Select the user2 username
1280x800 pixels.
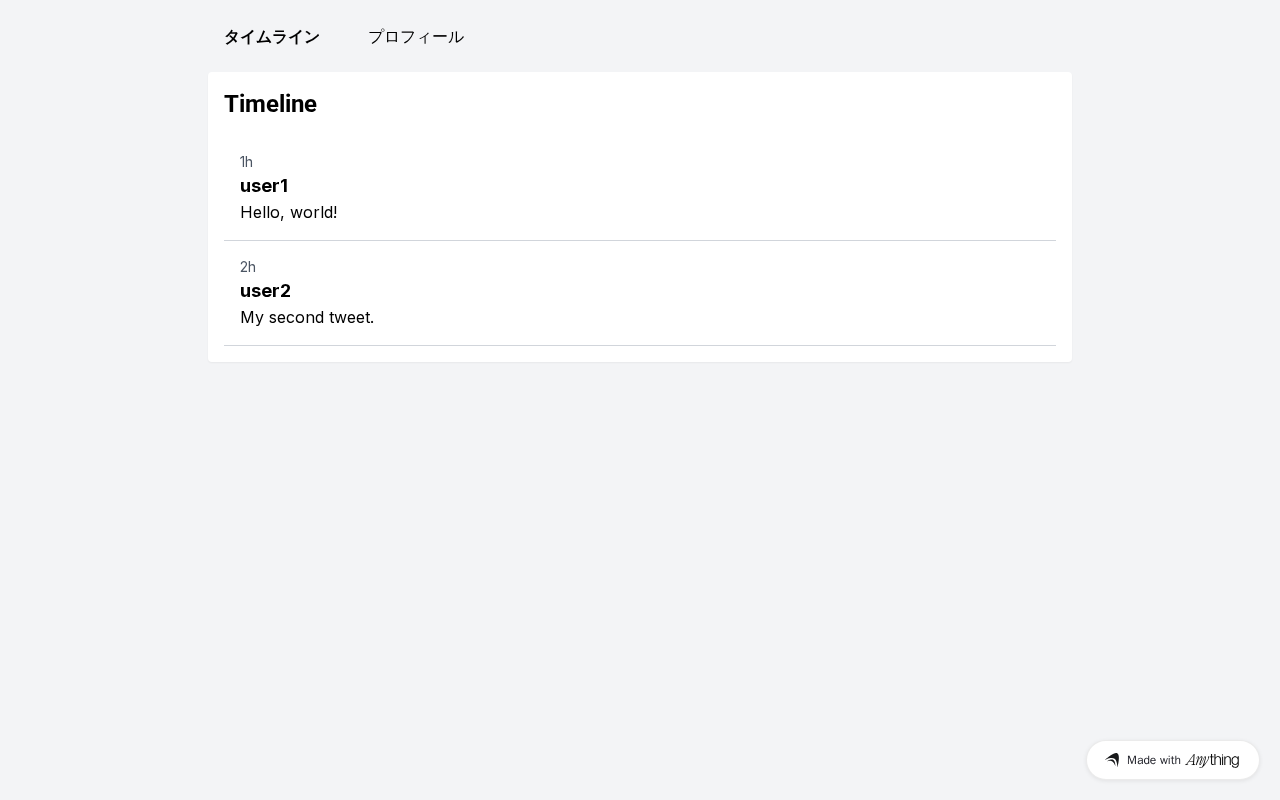(x=265, y=291)
